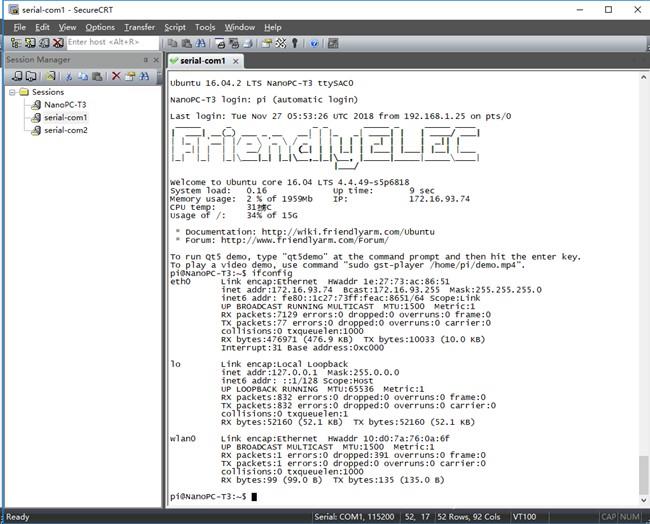Open the Options menu

pyautogui.click(x=100, y=27)
